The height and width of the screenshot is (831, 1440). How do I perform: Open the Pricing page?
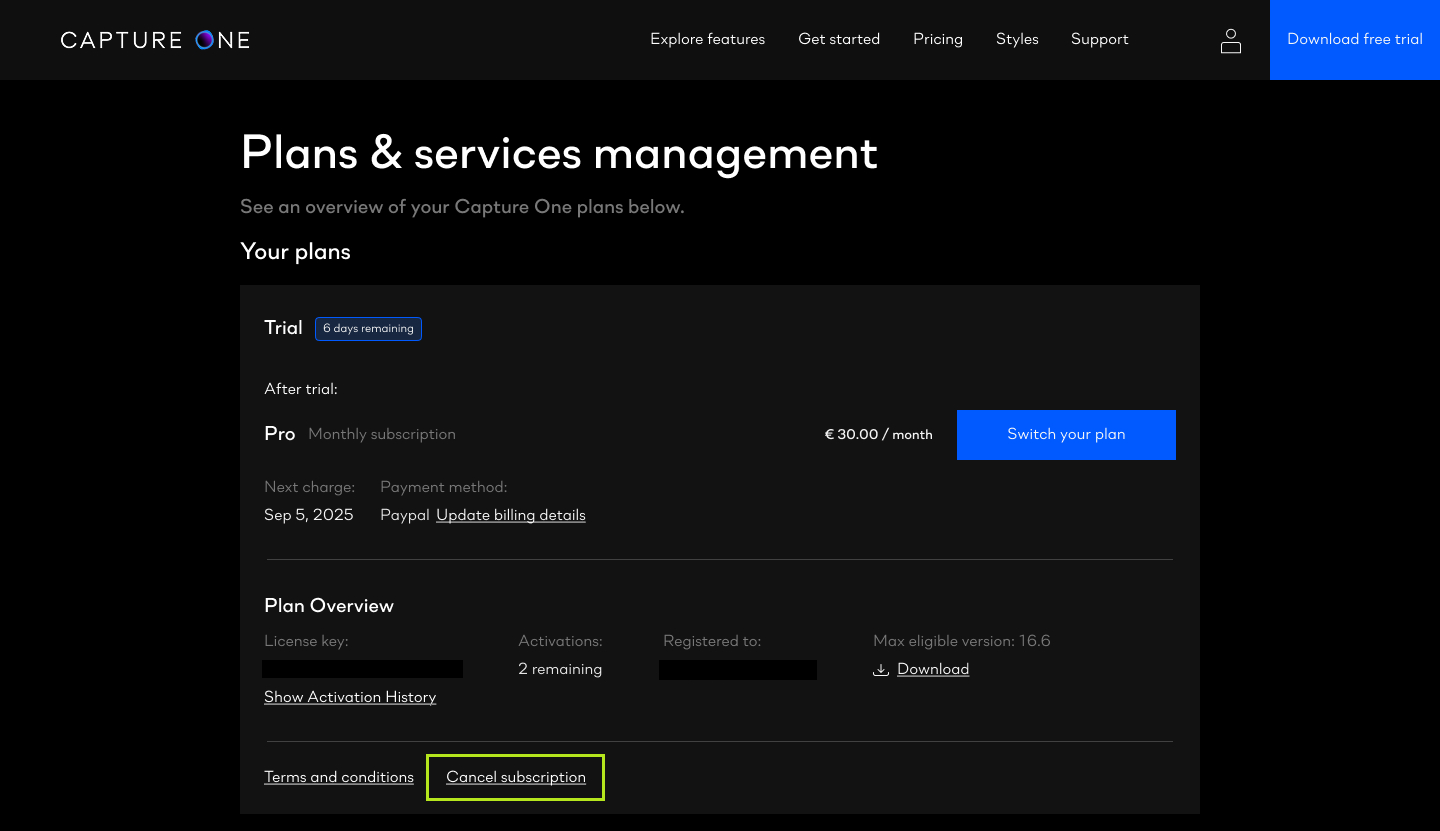[938, 39]
